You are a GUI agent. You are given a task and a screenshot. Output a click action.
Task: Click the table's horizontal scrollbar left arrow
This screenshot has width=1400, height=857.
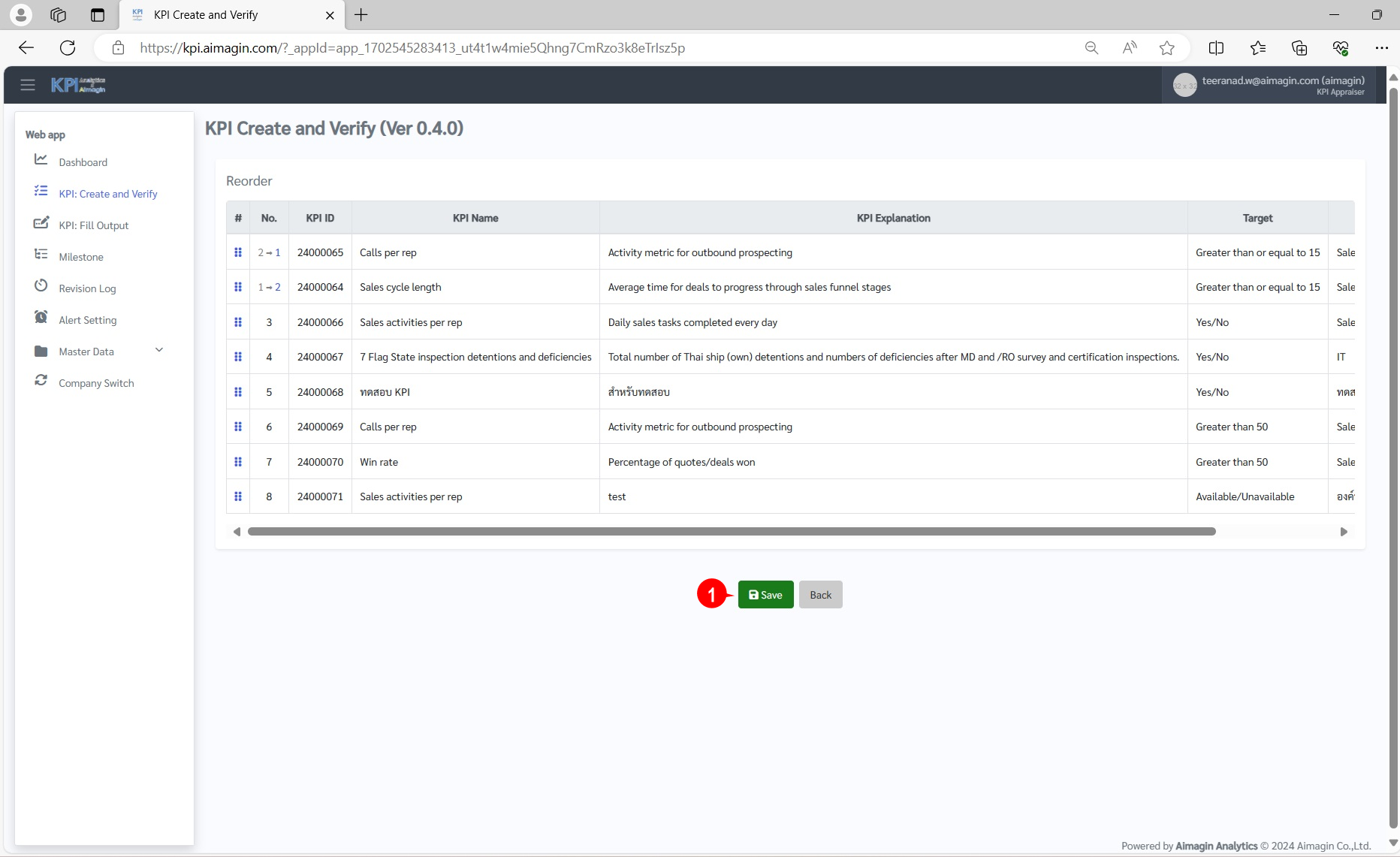click(237, 532)
